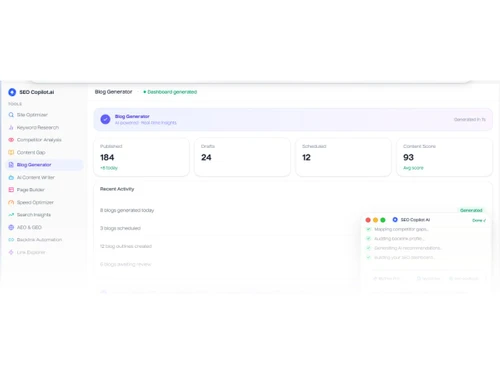The width and height of the screenshot is (500, 375).
Task: Select the Backlink Automation link icon
Action: [11, 240]
